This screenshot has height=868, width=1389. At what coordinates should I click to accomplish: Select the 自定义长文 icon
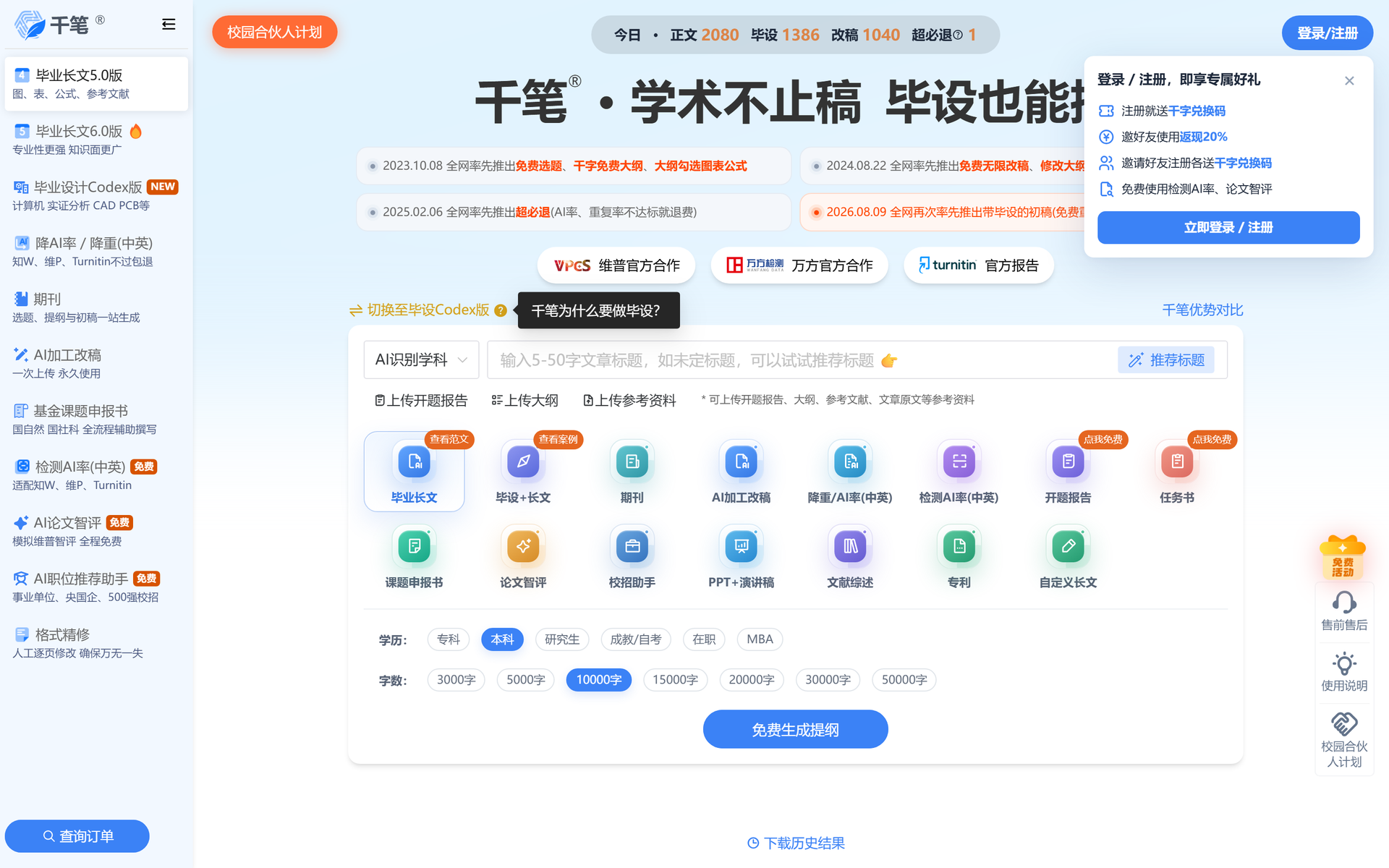coord(1068,557)
